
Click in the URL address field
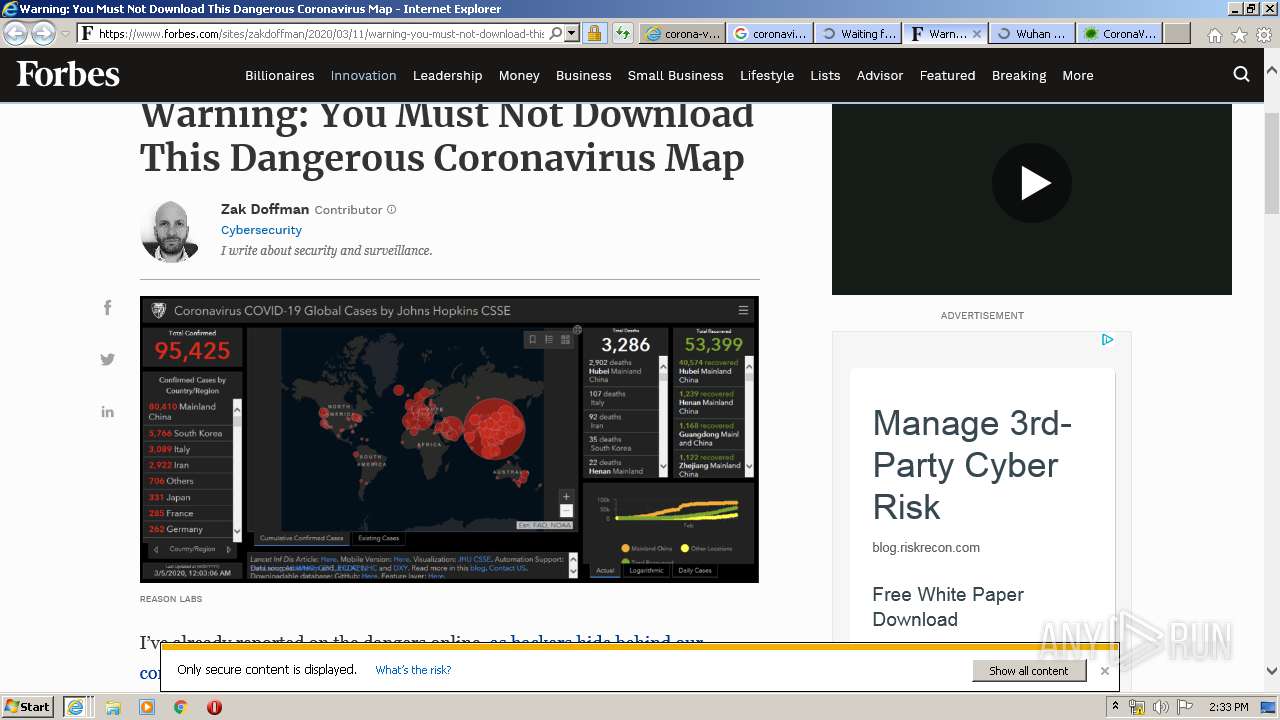[320, 33]
